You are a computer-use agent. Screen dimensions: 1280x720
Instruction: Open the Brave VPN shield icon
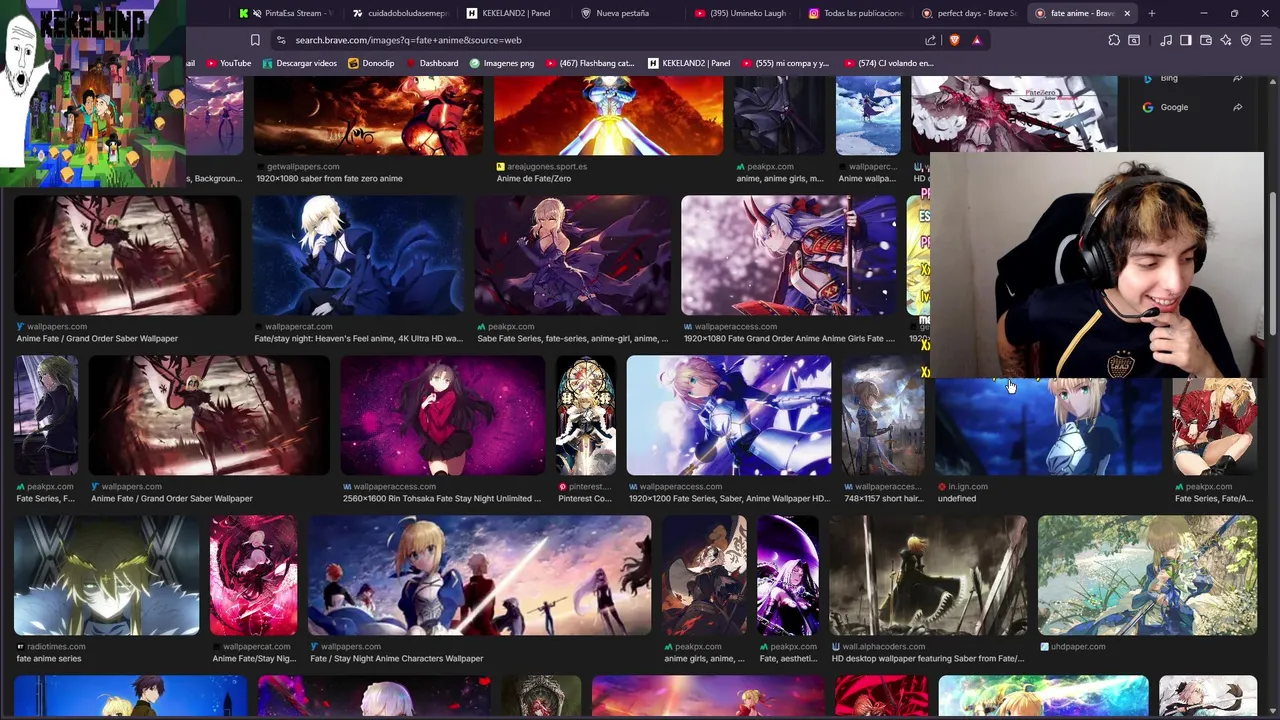point(1246,40)
